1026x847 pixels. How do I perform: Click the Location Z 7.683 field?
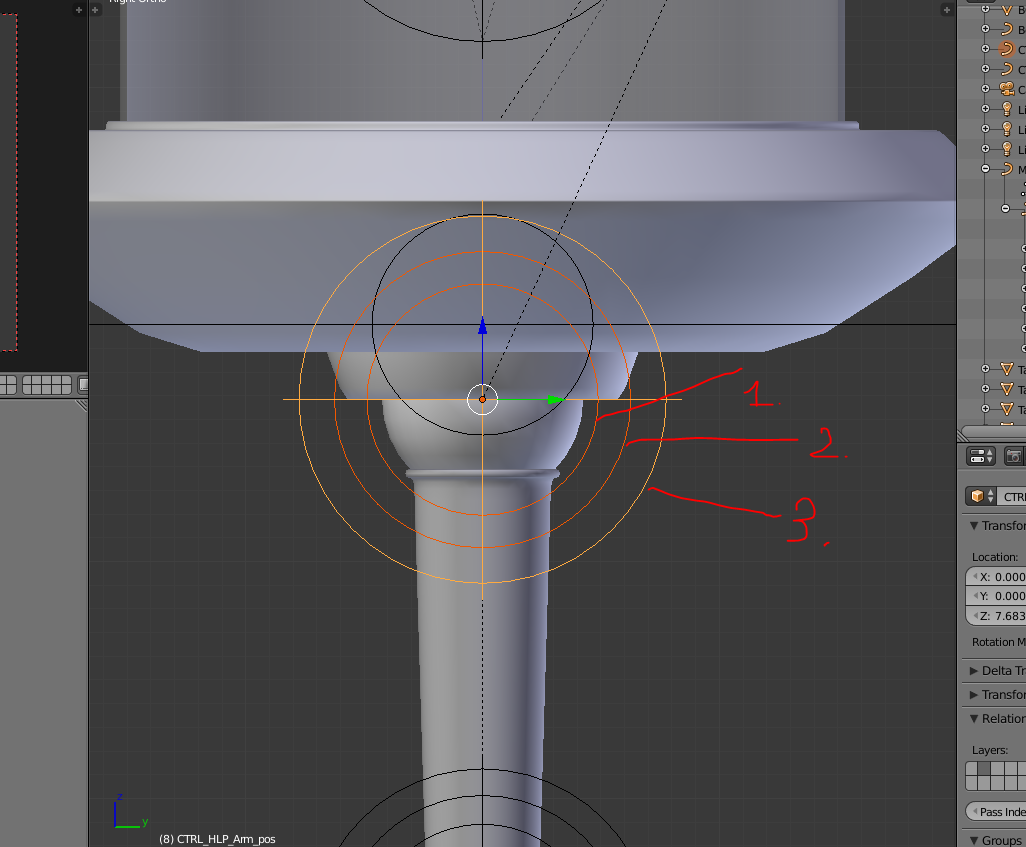click(x=996, y=616)
